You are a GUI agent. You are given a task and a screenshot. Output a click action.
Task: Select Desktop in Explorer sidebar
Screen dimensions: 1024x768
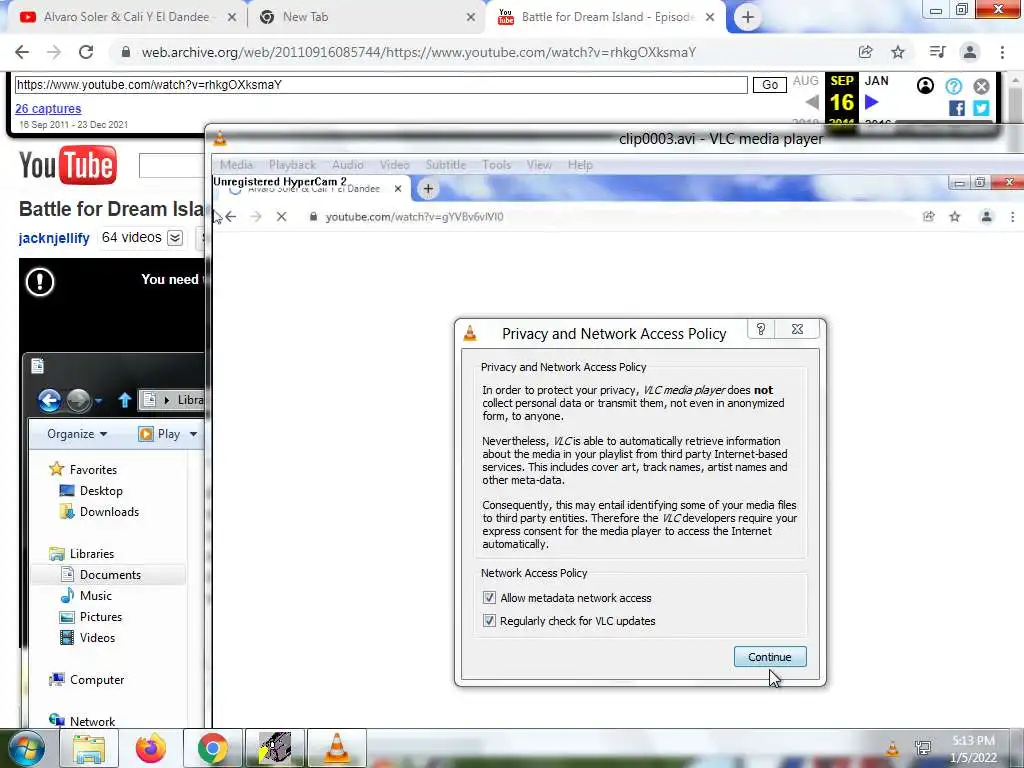coord(101,490)
